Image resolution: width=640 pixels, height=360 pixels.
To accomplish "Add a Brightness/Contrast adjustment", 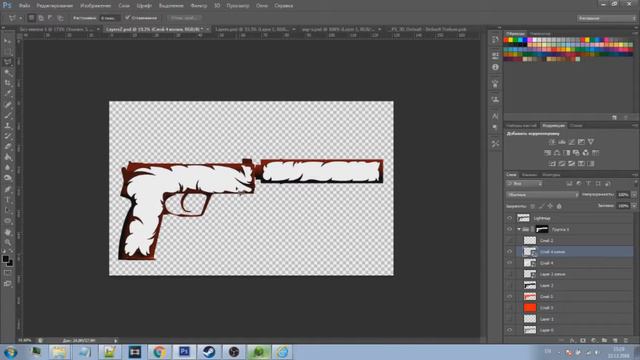I will [x=552, y=142].
